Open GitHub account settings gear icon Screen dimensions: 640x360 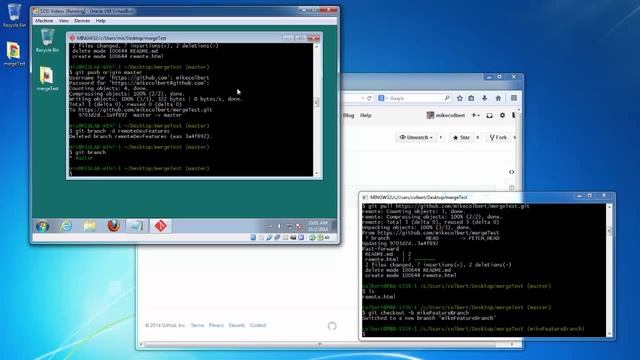coord(502,116)
